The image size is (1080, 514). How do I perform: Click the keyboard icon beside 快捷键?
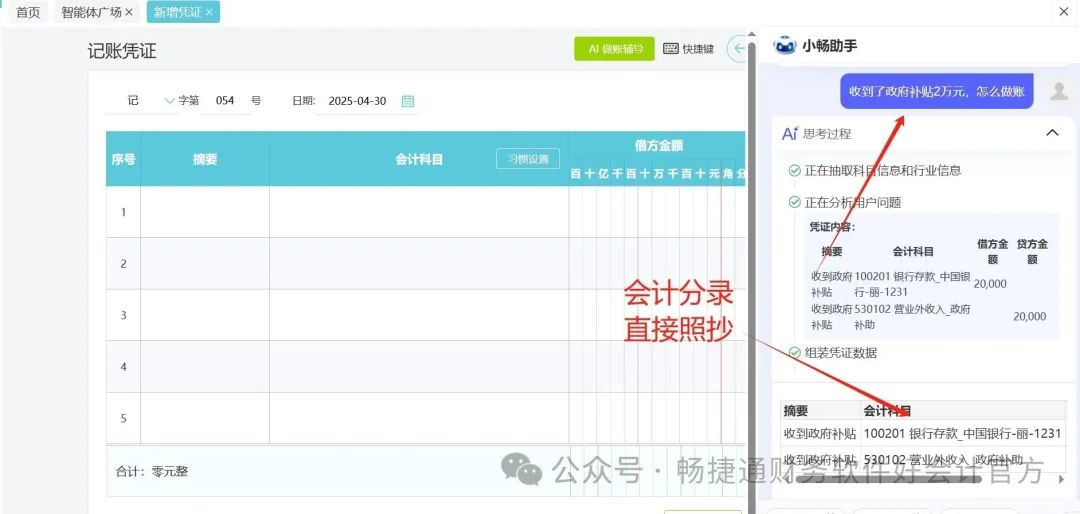671,48
